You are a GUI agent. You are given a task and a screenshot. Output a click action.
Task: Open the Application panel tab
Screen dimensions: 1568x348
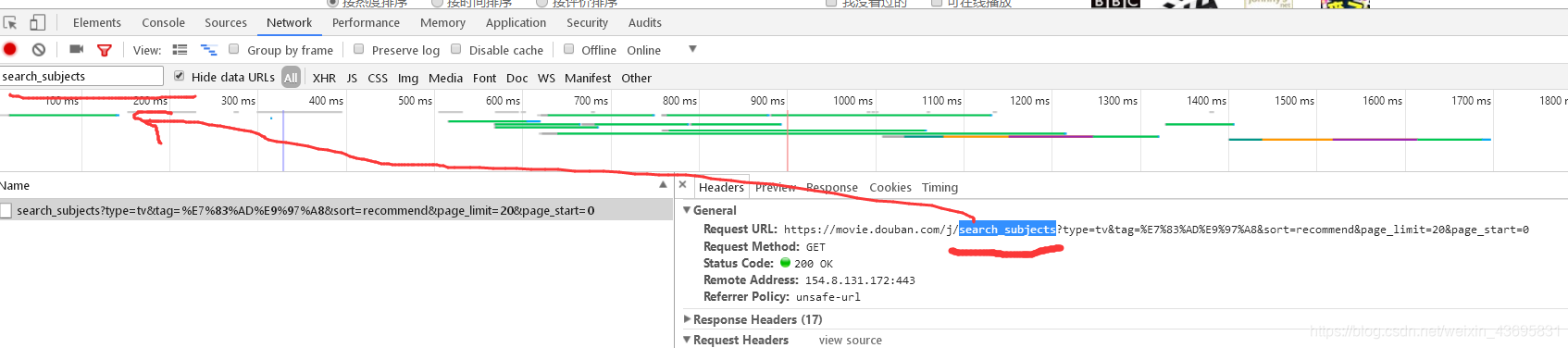click(516, 22)
